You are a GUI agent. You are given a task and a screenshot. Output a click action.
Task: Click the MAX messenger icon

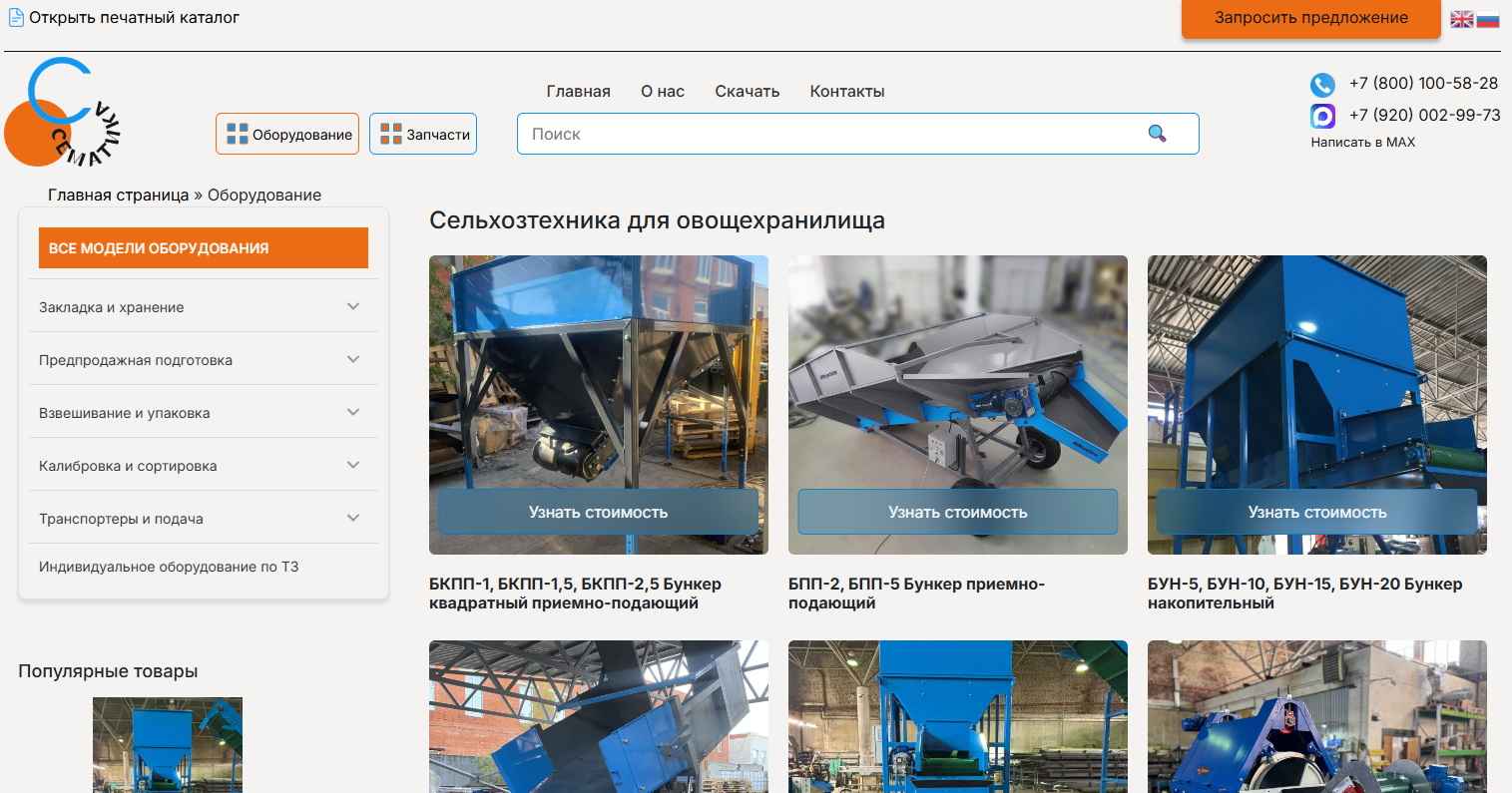(x=1322, y=117)
